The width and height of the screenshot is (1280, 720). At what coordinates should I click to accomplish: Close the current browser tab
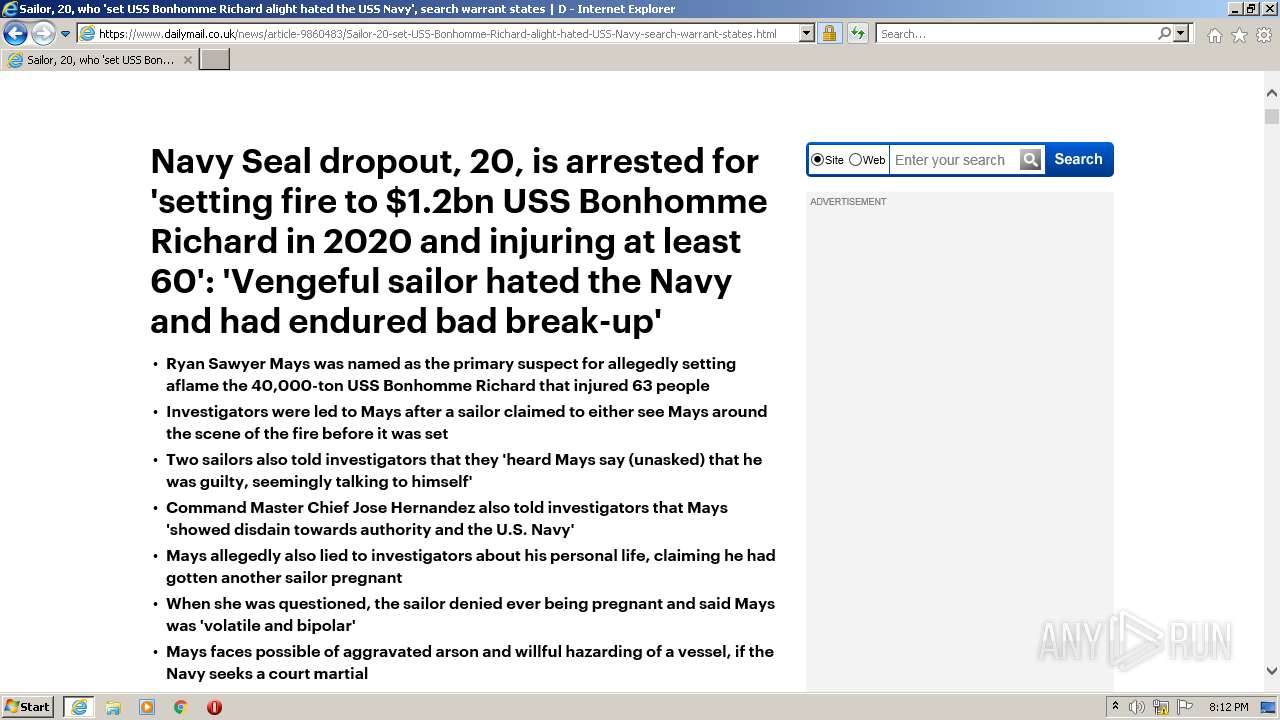(188, 60)
